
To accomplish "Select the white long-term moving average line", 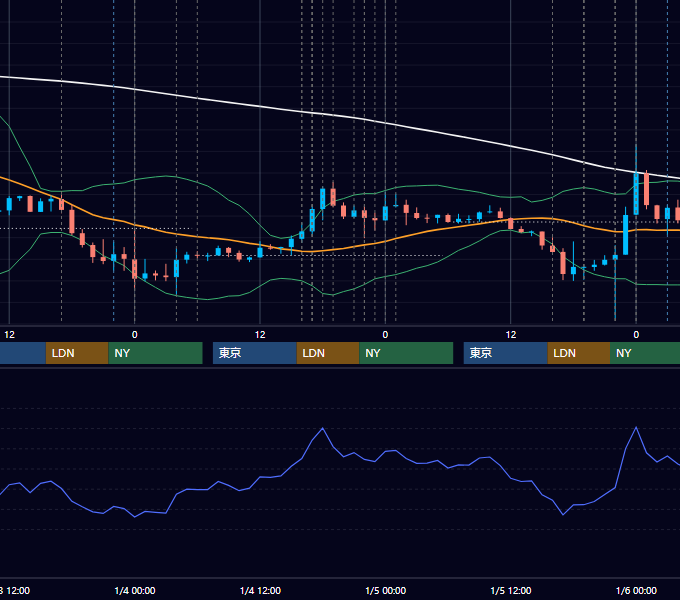I will pyautogui.click(x=340, y=116).
